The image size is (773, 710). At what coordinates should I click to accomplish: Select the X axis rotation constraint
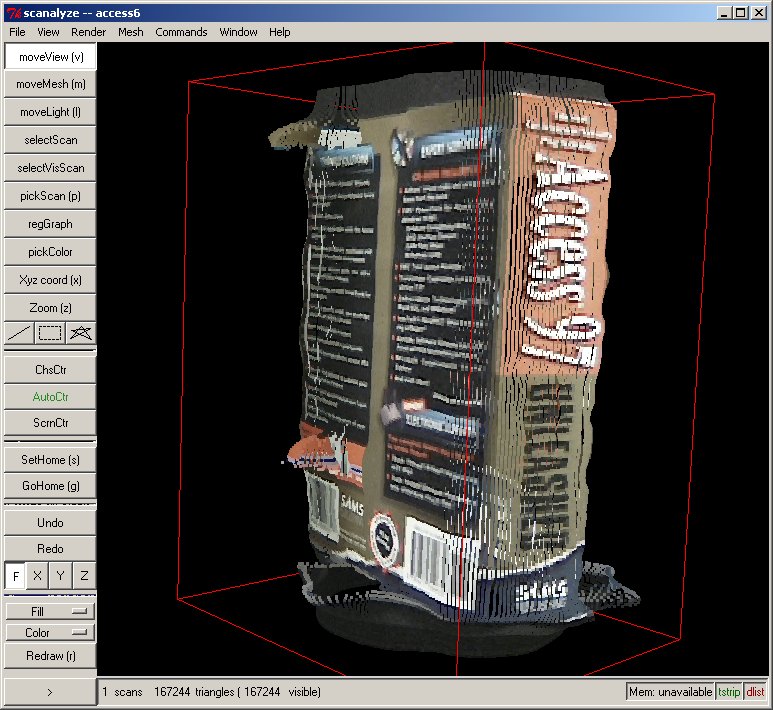38,576
